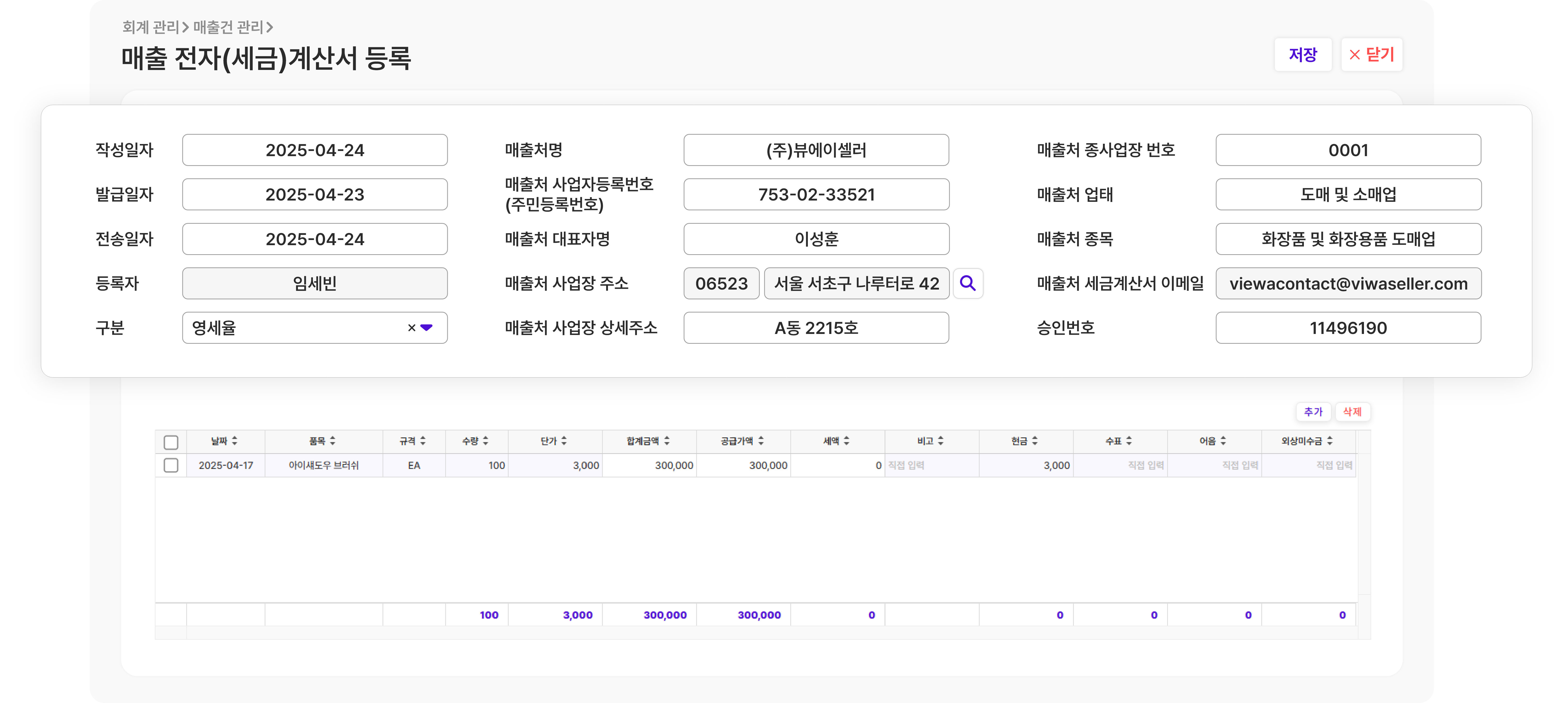Viewport: 1568px width, 703px height.
Task: Check the 아이섀도우 브러쉬 row checkbox
Action: coord(171,465)
